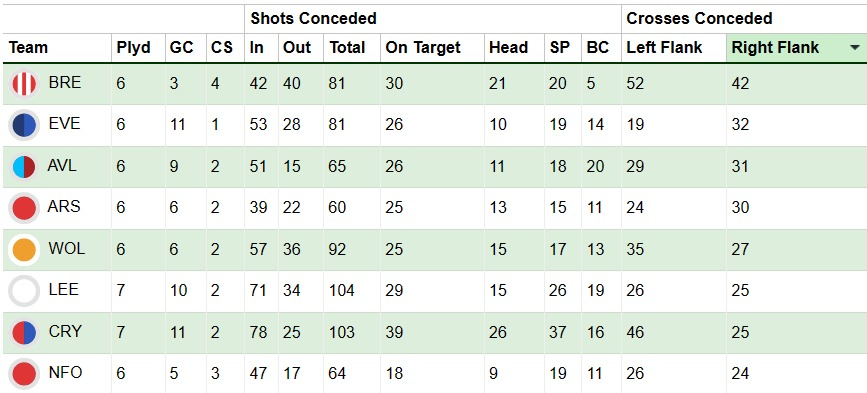Viewport: 867px width, 393px height.
Task: Select the CRY team name cell
Action: click(65, 331)
